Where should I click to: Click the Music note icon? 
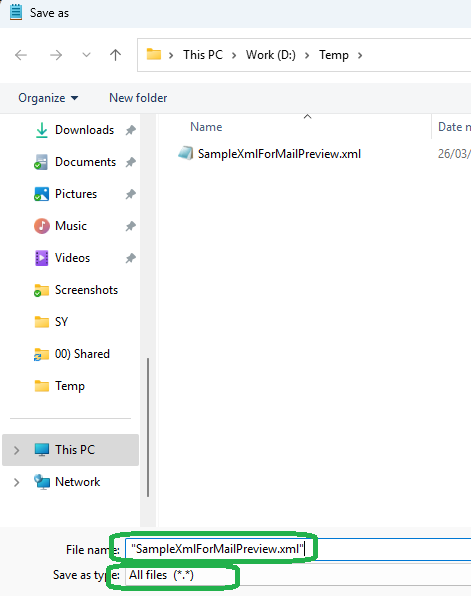click(41, 226)
